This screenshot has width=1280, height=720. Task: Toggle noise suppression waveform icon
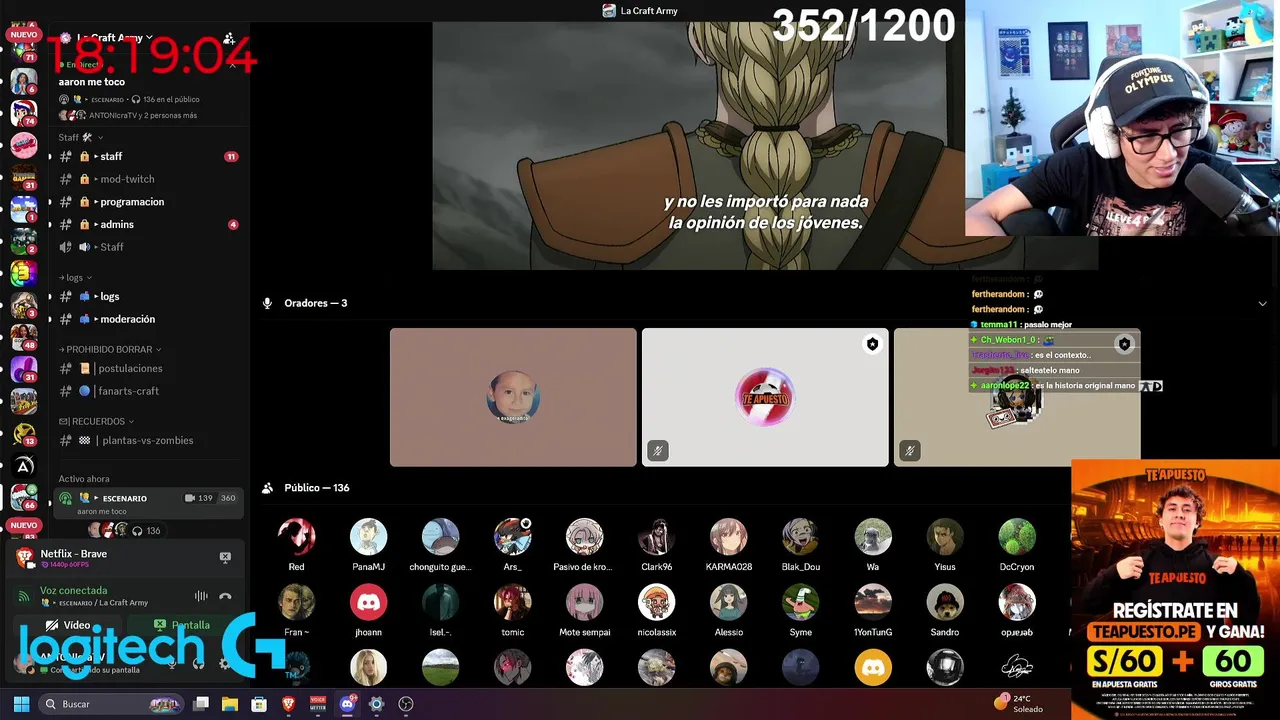[201, 596]
